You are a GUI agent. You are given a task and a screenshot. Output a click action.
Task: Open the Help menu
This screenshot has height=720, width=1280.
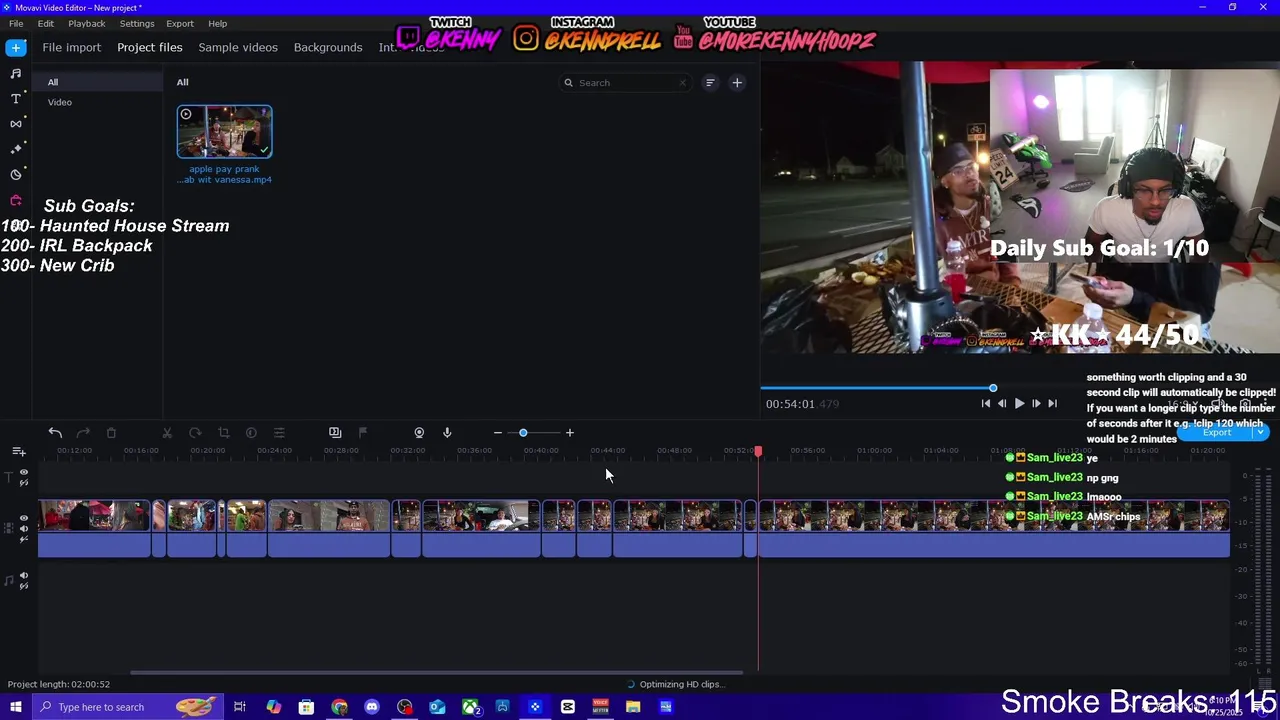(217, 23)
